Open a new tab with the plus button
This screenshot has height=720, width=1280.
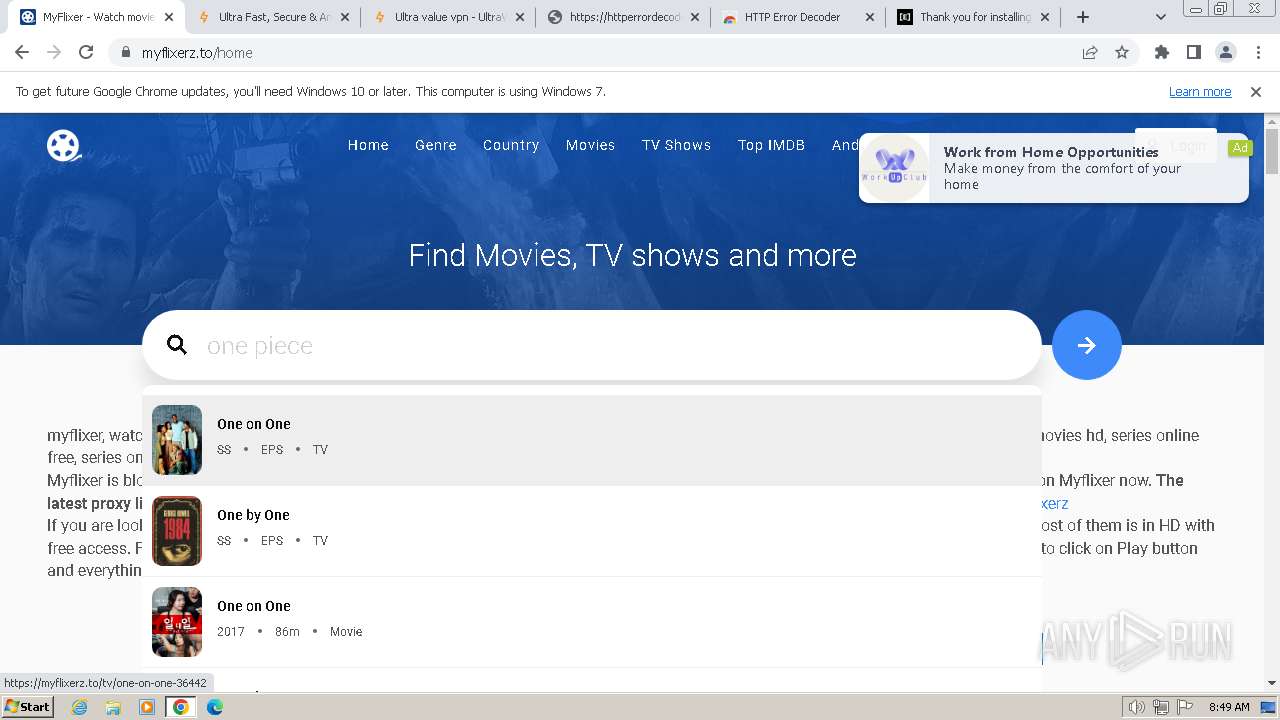click(x=1083, y=17)
